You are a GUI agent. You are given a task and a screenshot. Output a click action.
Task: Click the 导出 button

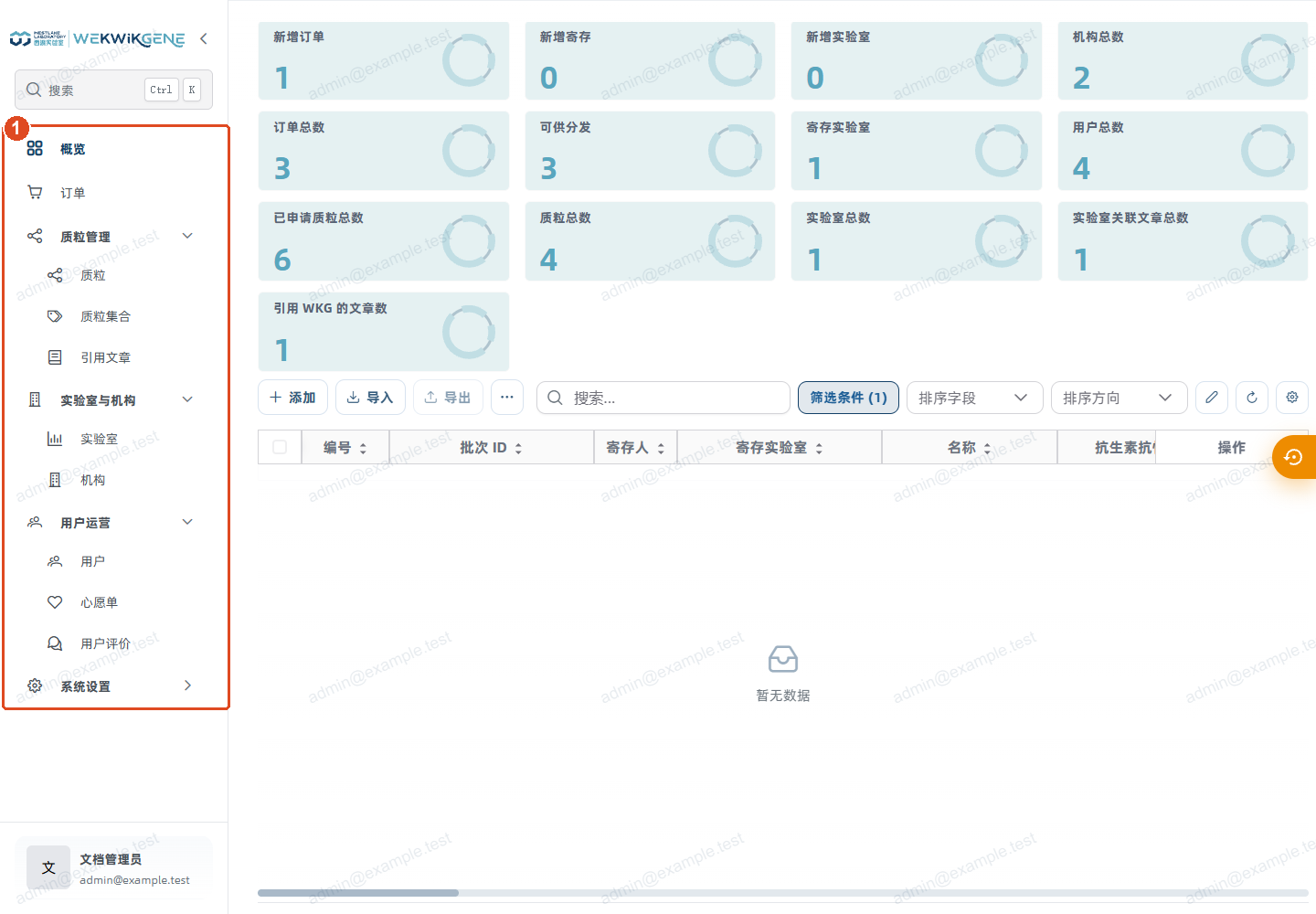(x=448, y=398)
